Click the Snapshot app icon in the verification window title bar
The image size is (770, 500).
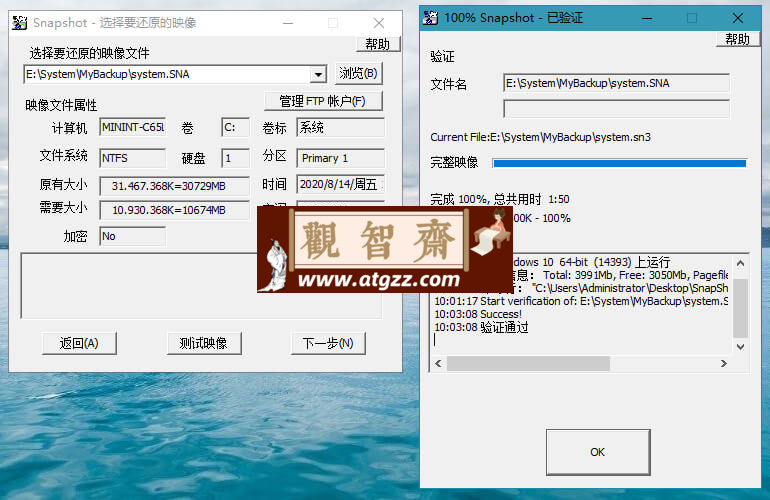point(431,18)
